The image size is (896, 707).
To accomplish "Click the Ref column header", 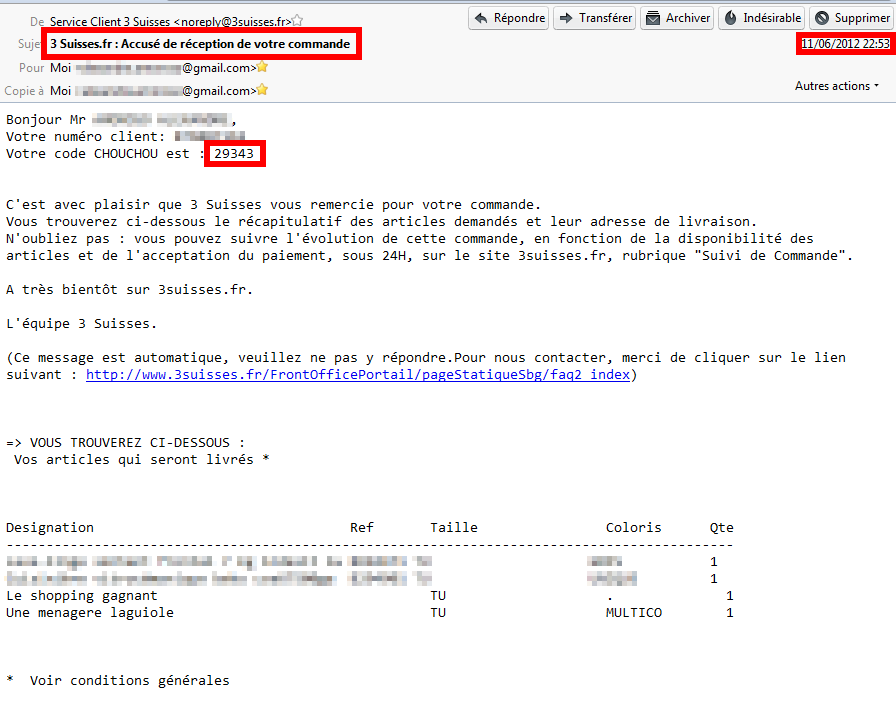I will 362,528.
